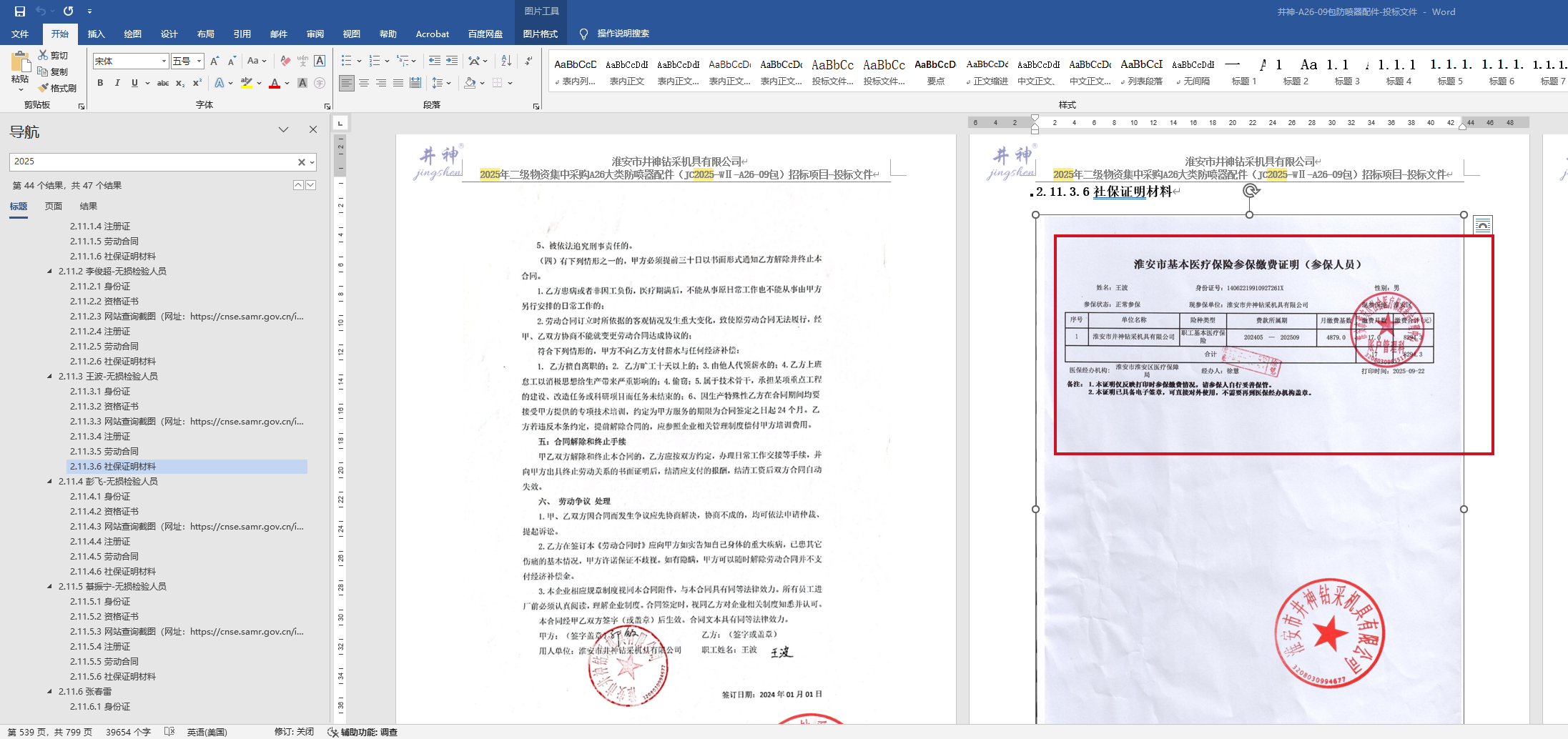Toggle justify paragraph alignment
The height and width of the screenshot is (739, 1568).
point(398,83)
